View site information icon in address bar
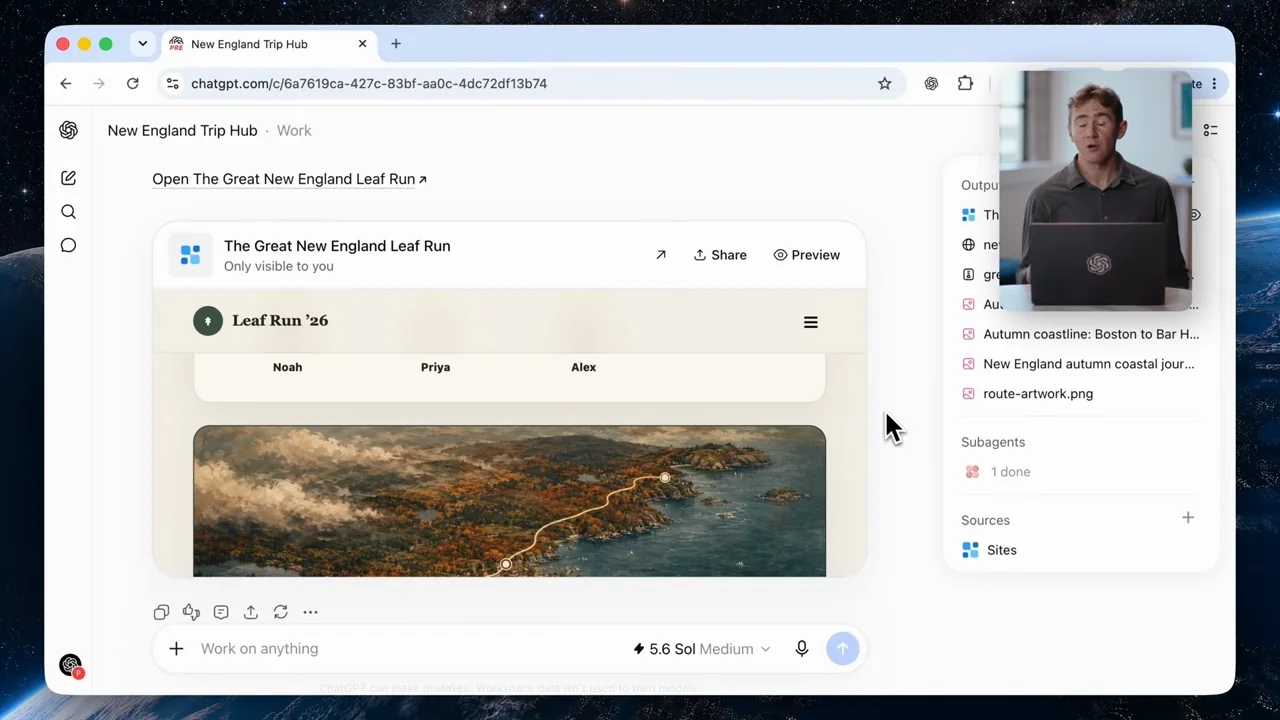 tap(172, 84)
